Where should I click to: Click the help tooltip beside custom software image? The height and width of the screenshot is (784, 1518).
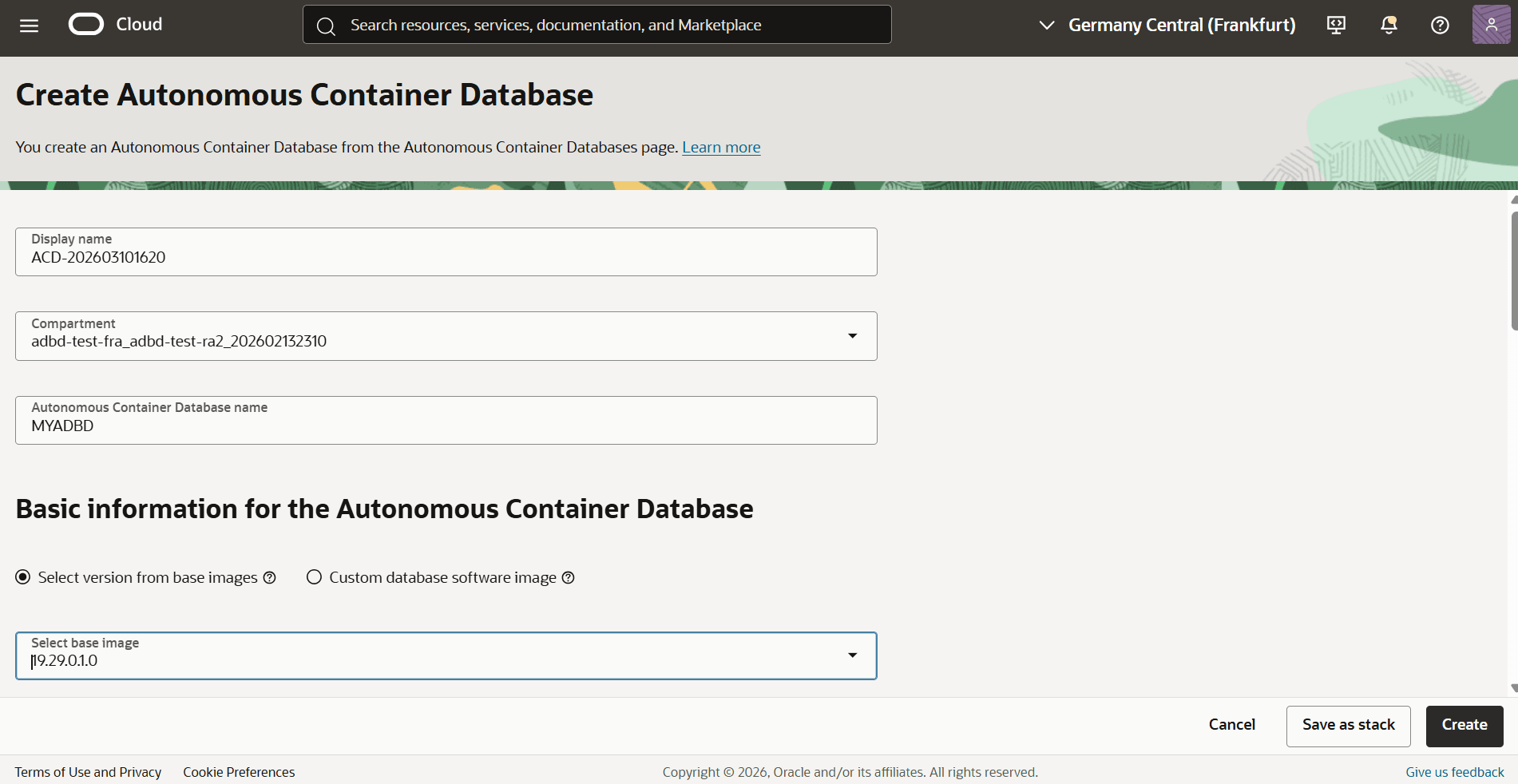(x=568, y=577)
